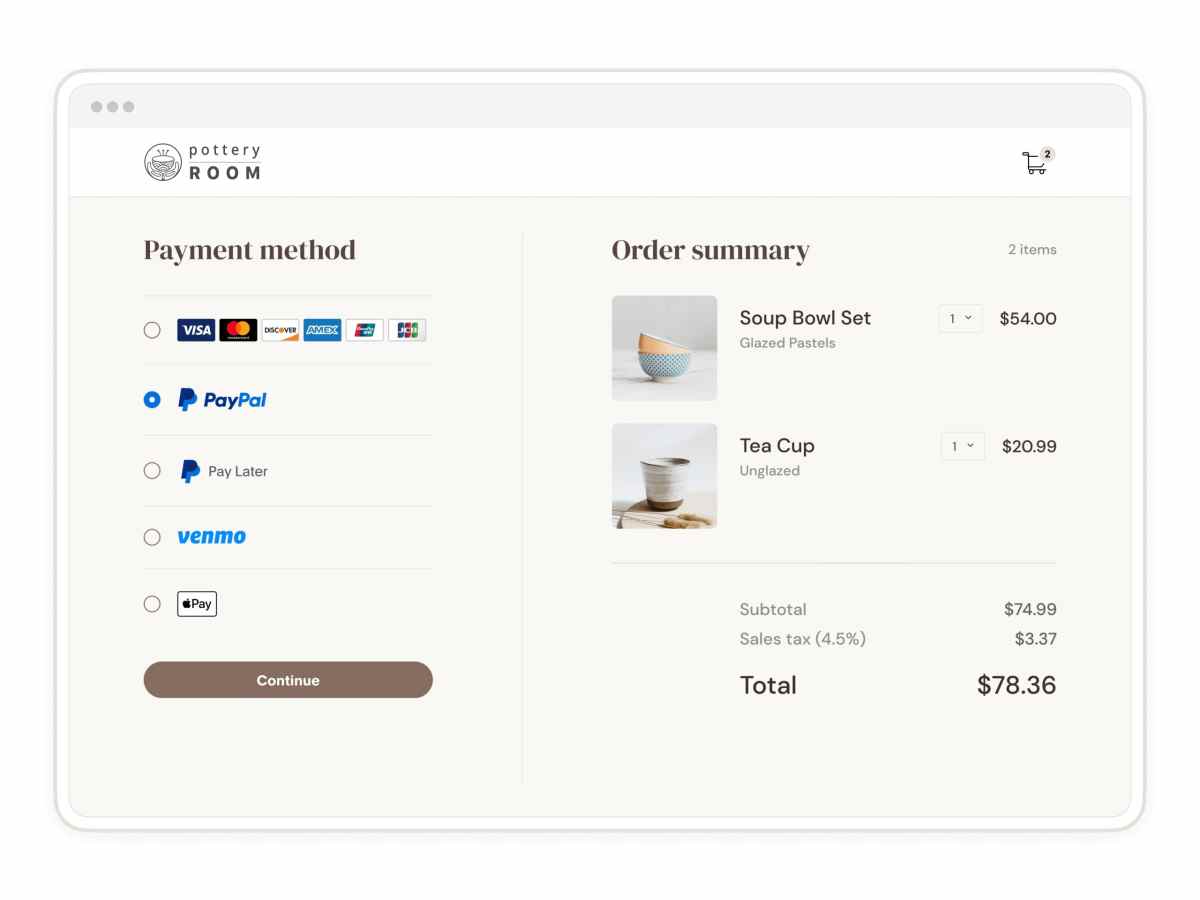The width and height of the screenshot is (1200, 900).
Task: Click the Discover card icon
Action: pyautogui.click(x=279, y=330)
